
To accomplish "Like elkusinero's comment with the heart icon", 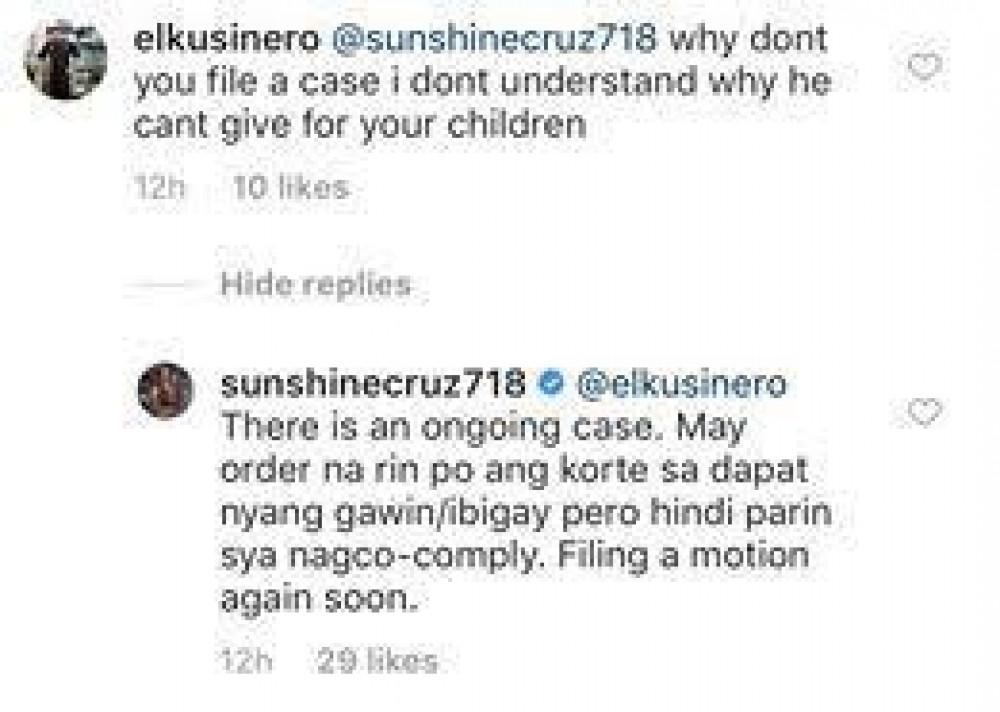I will (924, 65).
